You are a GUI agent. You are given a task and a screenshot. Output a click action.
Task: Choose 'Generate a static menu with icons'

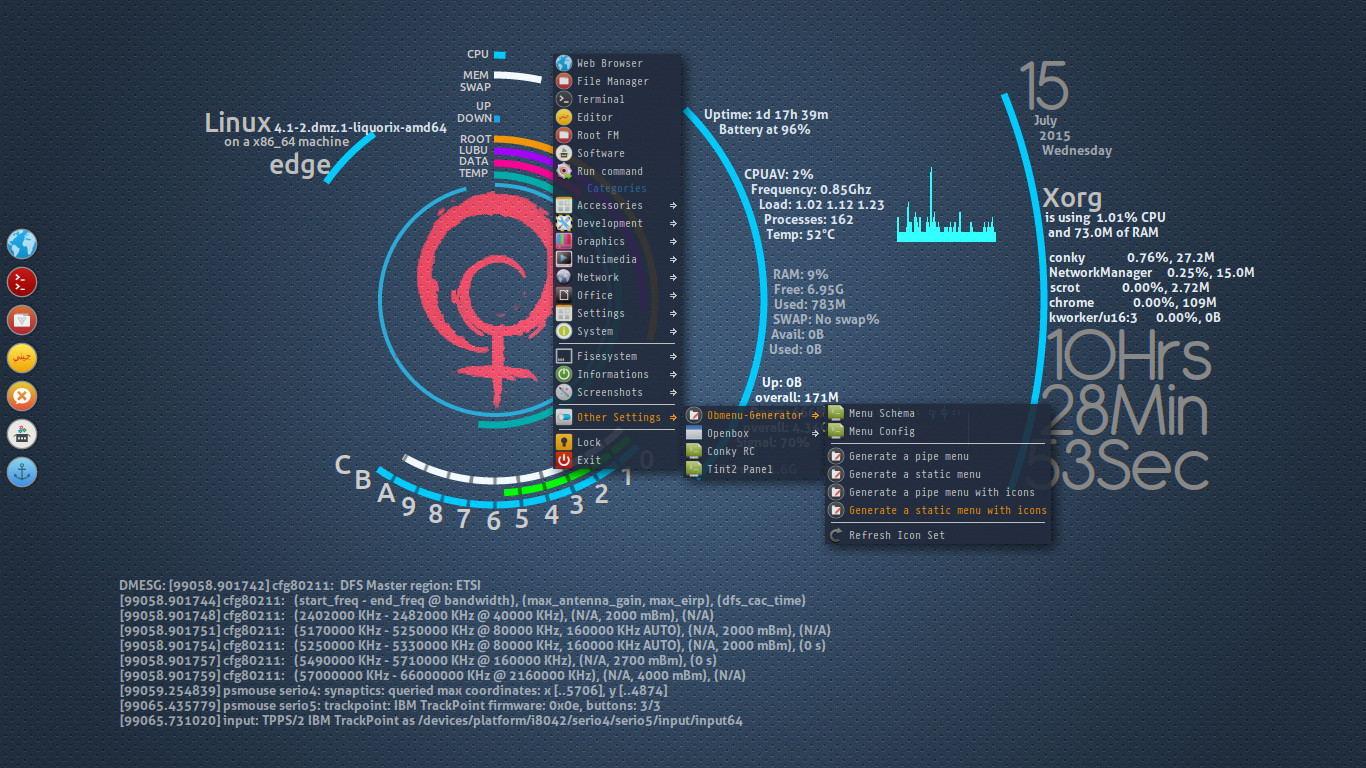click(939, 510)
